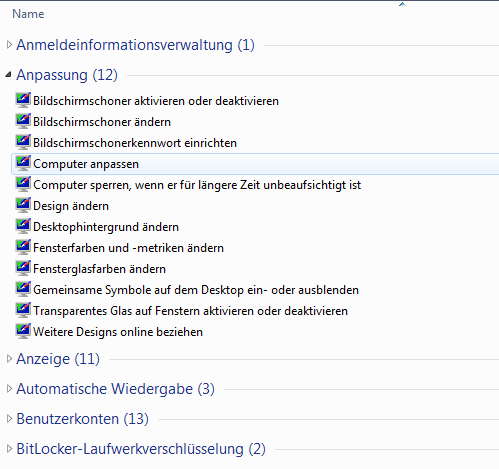This screenshot has height=469, width=499.
Task: Expand the Anzeige group arrow
Action: pos(9,359)
